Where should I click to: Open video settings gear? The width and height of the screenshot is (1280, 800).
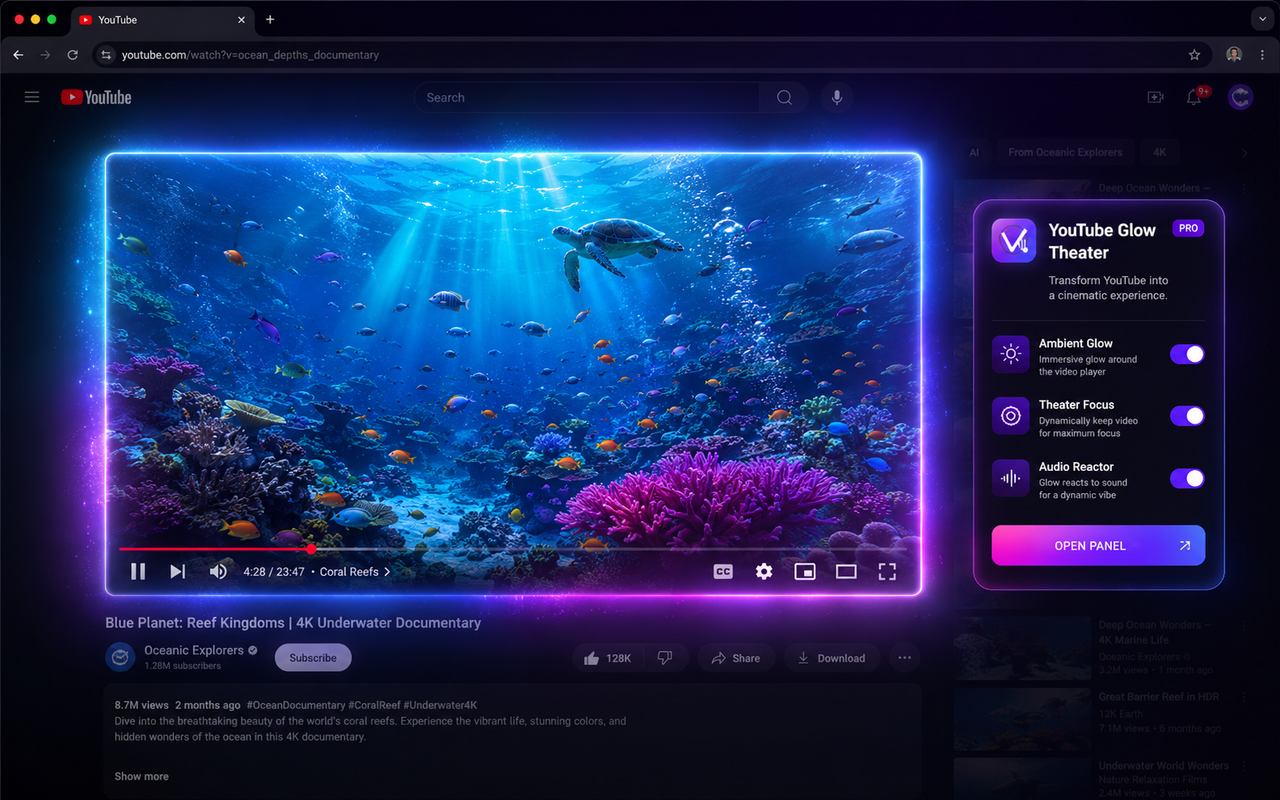764,571
